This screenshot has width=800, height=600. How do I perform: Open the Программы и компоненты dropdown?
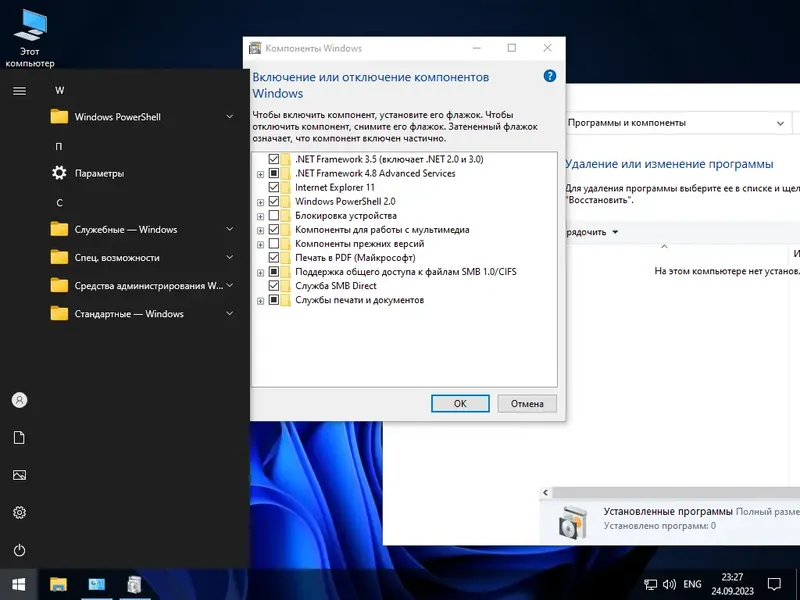click(782, 122)
